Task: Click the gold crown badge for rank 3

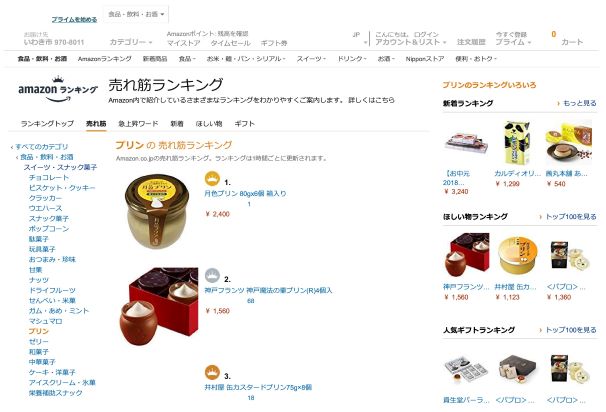Action: pos(212,373)
